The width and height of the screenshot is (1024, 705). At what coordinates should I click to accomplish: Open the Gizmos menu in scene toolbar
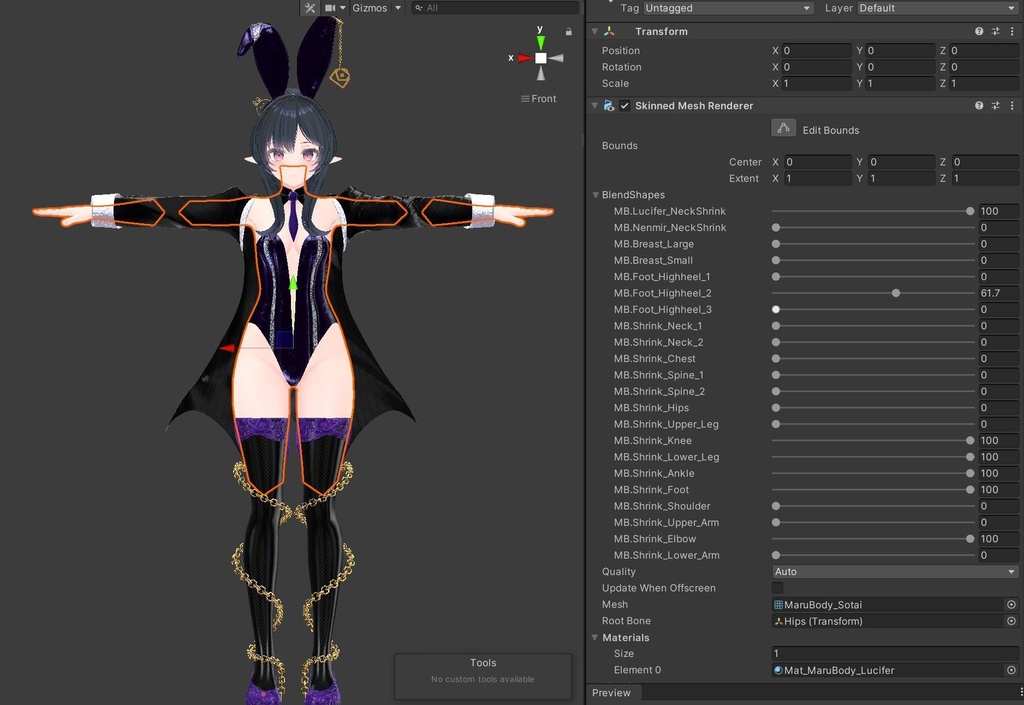click(x=375, y=7)
